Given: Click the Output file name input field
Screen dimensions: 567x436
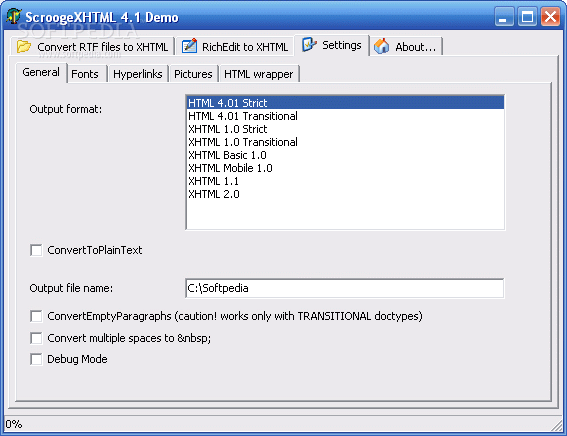Looking at the screenshot, I should tap(345, 288).
